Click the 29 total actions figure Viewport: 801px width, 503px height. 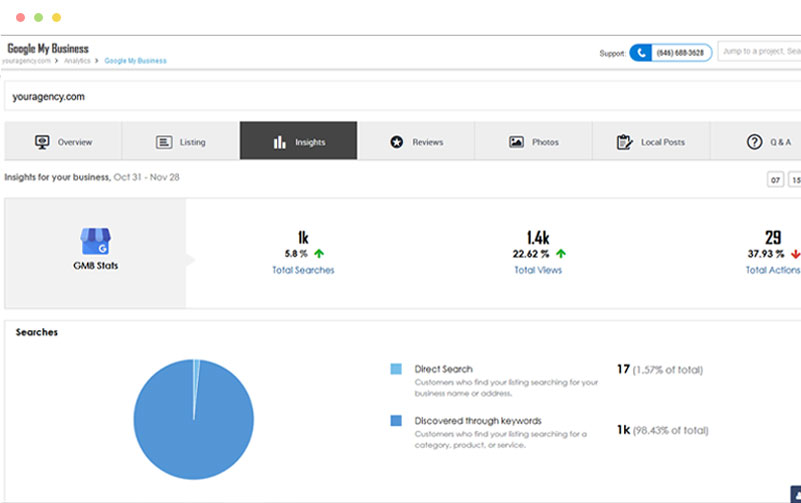point(773,237)
